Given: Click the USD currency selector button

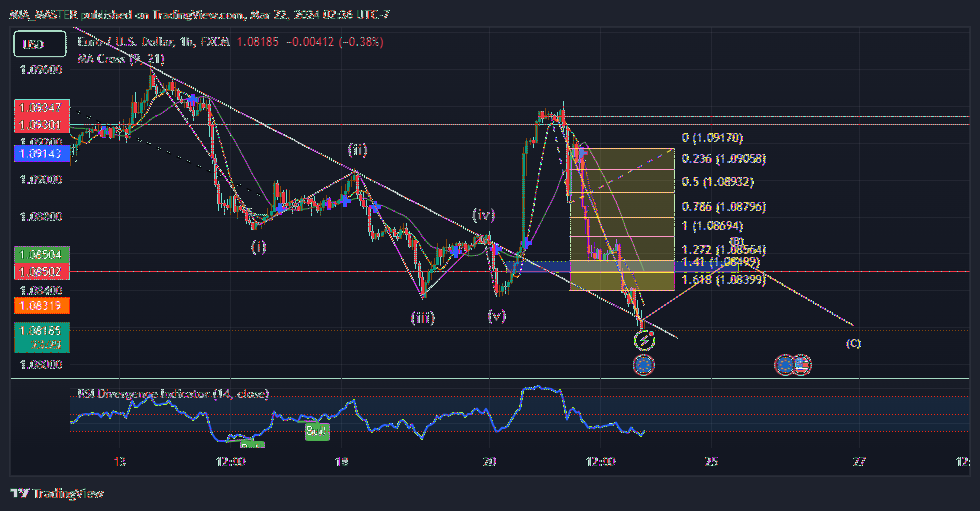Looking at the screenshot, I should click(40, 44).
